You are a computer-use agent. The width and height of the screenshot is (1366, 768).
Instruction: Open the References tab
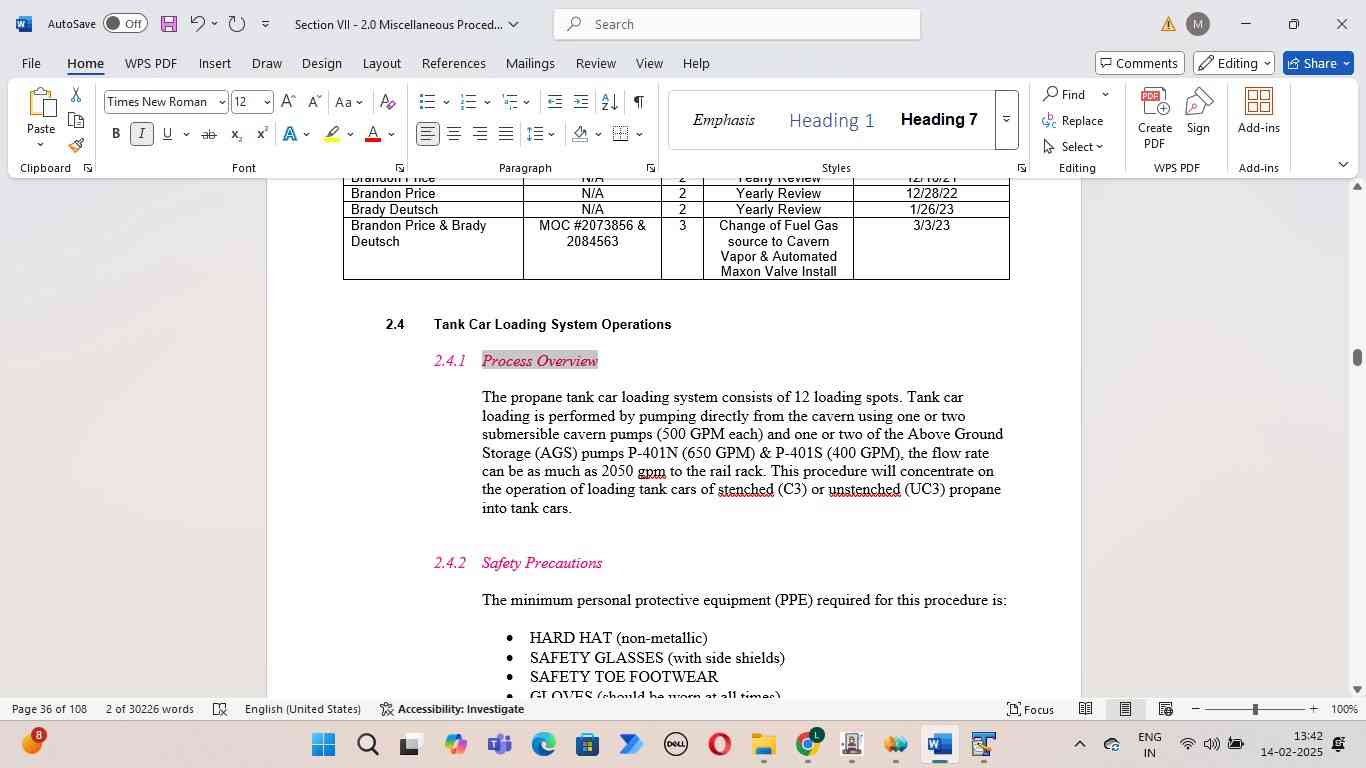click(453, 63)
